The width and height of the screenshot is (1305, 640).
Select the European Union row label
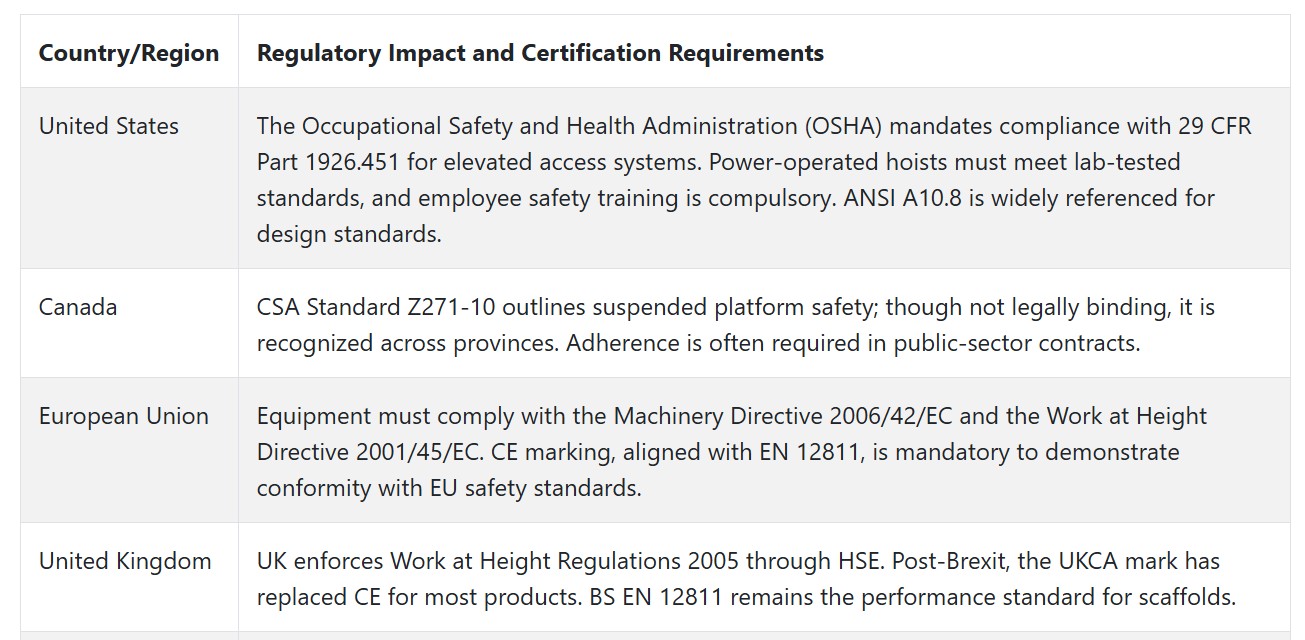point(124,416)
